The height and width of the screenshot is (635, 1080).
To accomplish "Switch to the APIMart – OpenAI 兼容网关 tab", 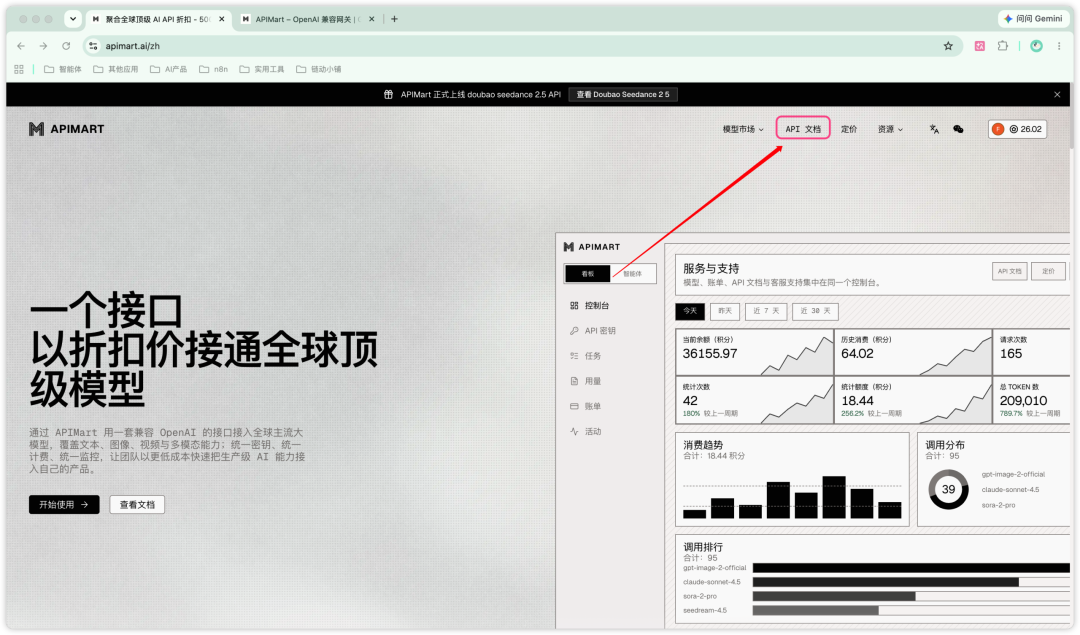I will pyautogui.click(x=308, y=19).
